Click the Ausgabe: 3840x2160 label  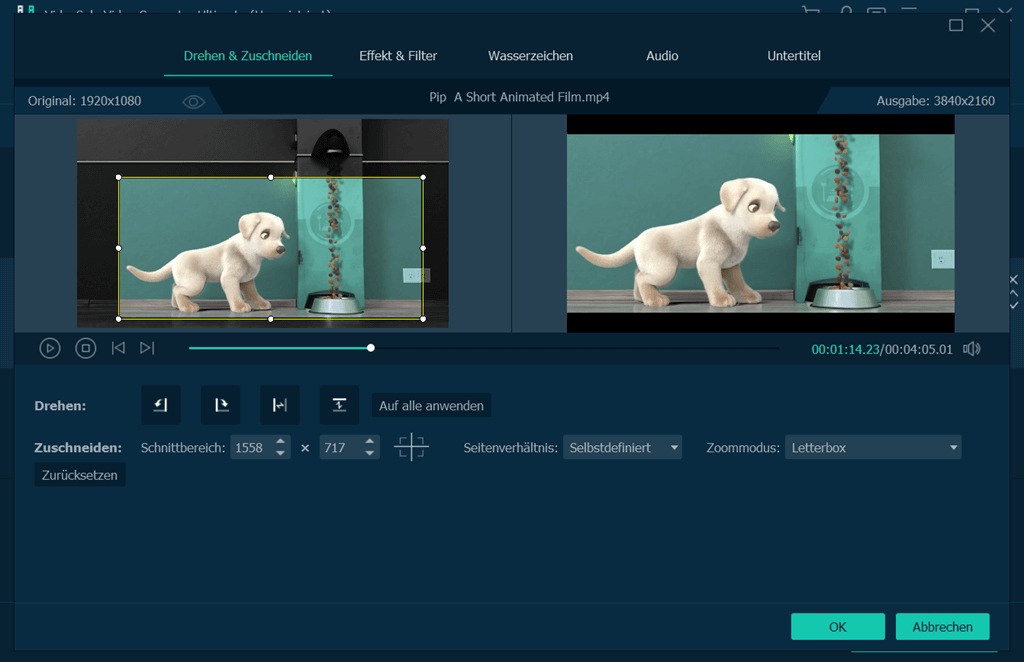pos(935,101)
